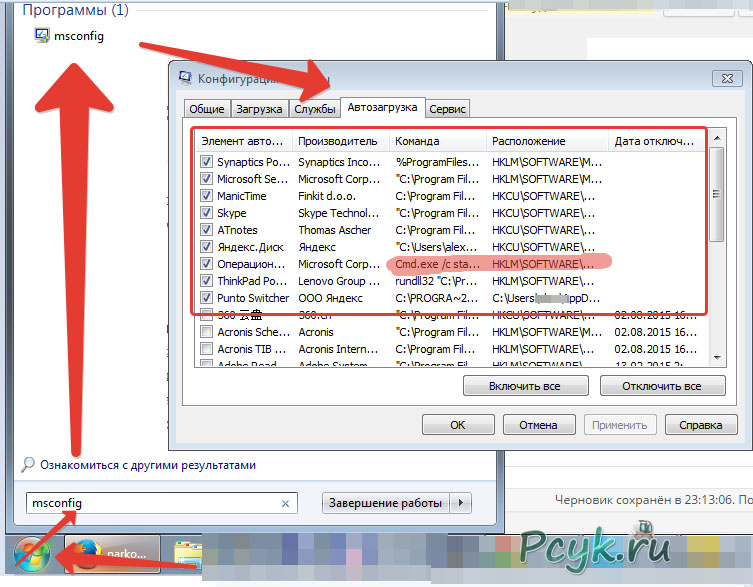Disable the Skype startup entry
Screen dimensions: 753x587
point(206,213)
